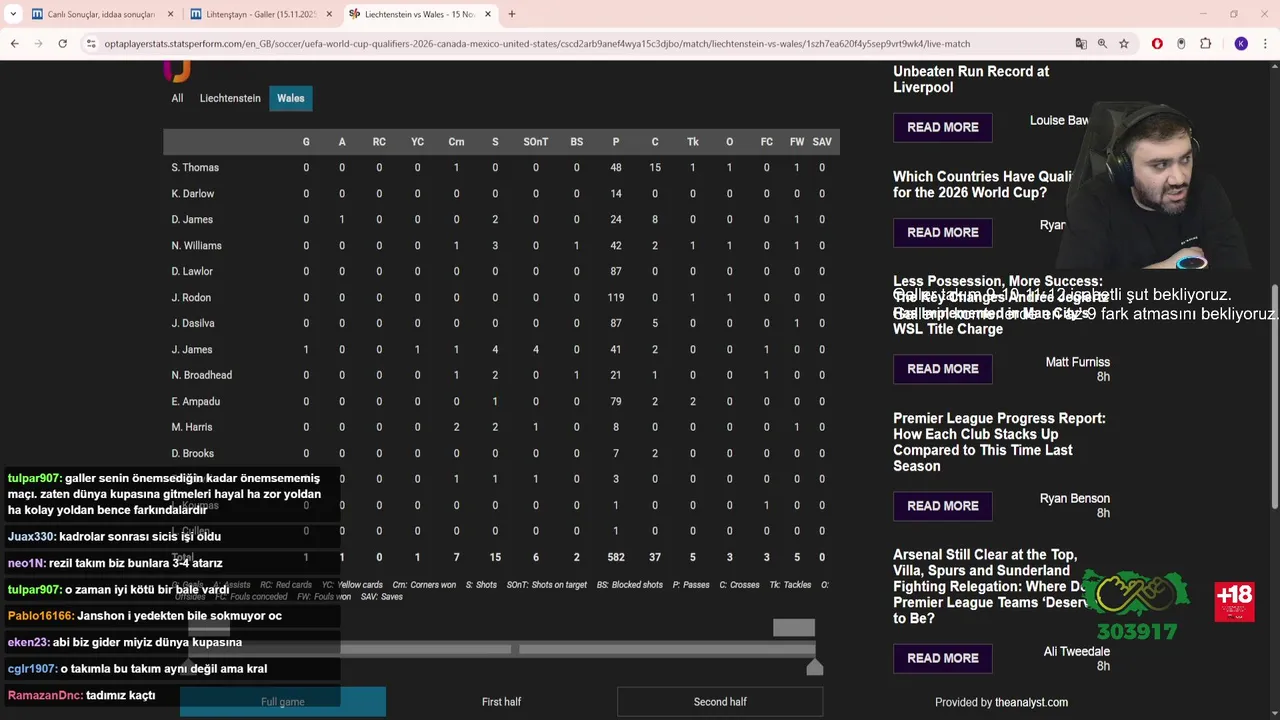Click READ MORE under 2026 World Cup article
This screenshot has width=1280, height=720.
click(943, 232)
